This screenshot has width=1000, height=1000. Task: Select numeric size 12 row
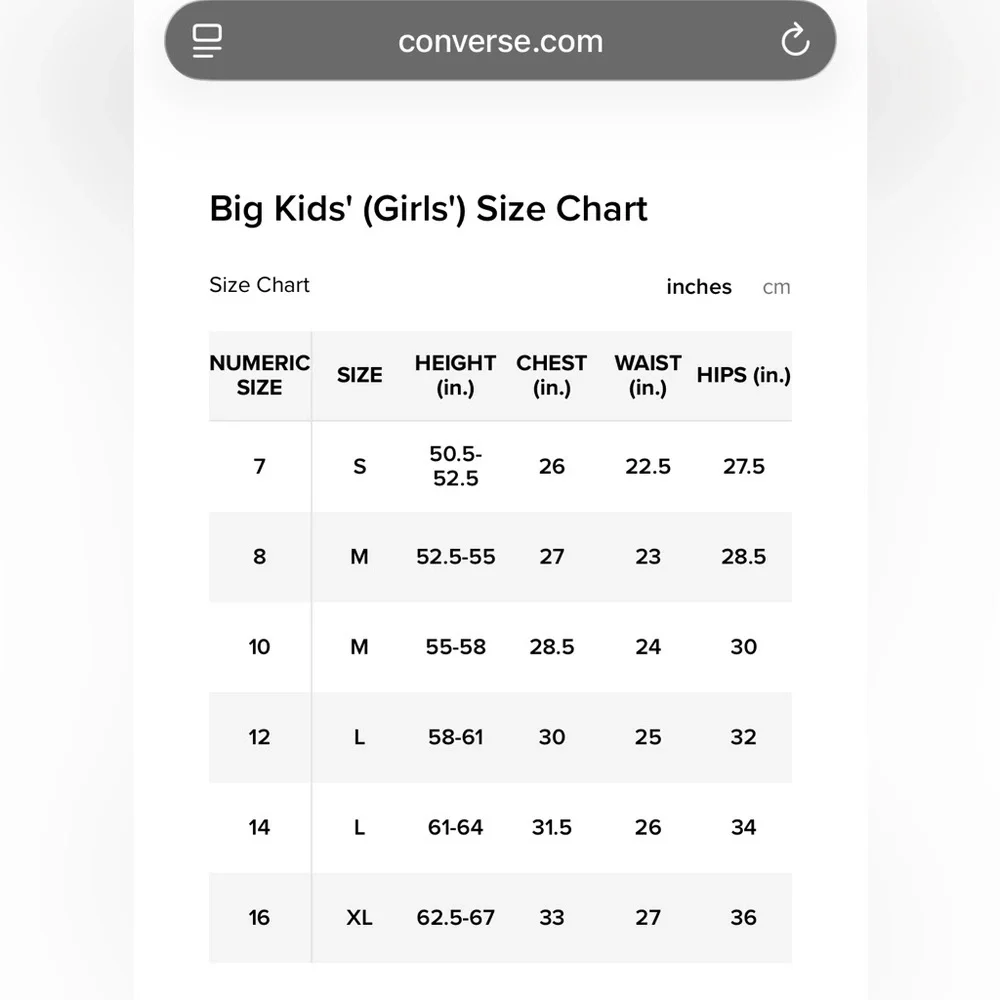(500, 737)
